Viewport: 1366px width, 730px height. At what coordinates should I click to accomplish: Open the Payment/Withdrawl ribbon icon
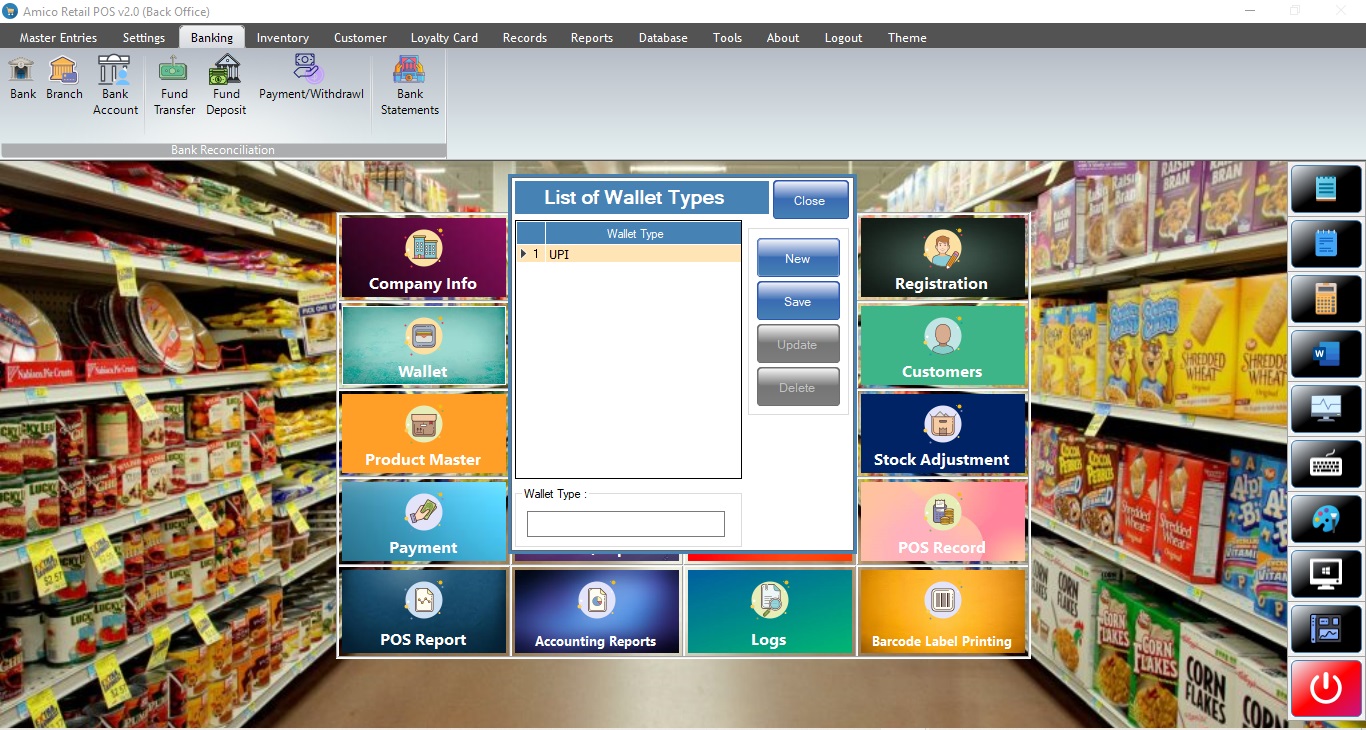[x=310, y=78]
